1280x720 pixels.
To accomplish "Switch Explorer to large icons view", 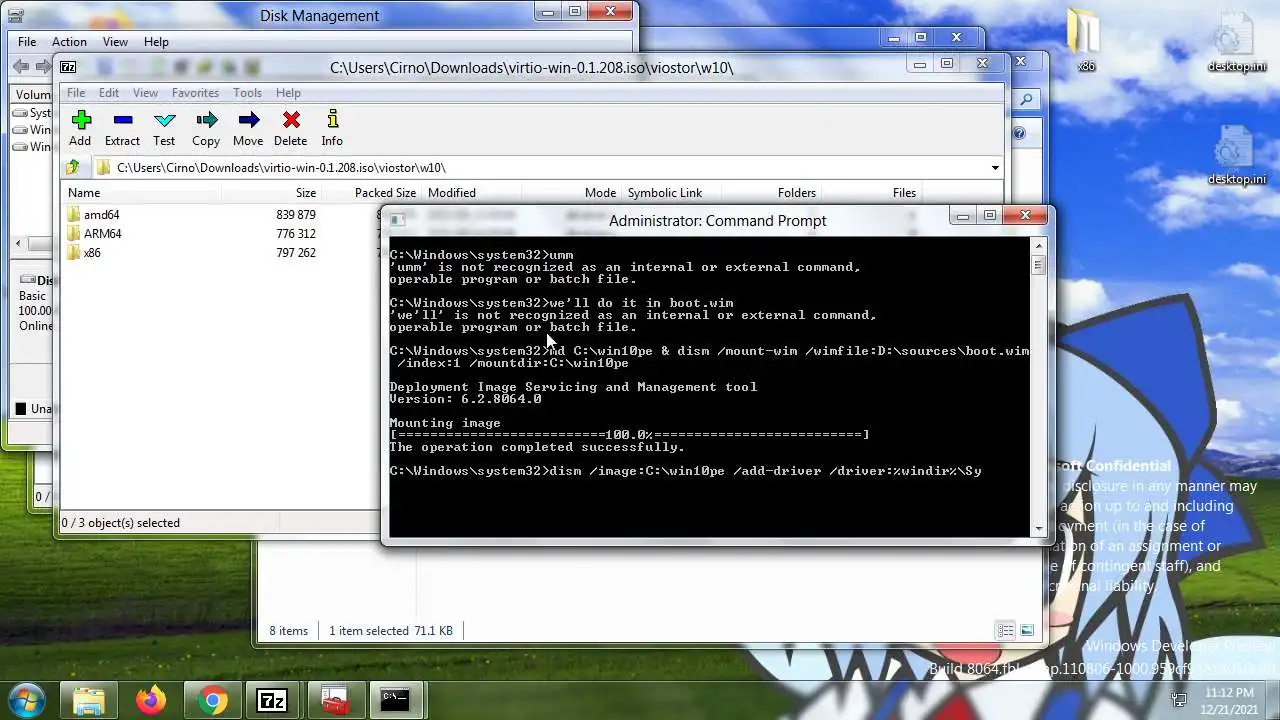I will pyautogui.click(x=1027, y=630).
